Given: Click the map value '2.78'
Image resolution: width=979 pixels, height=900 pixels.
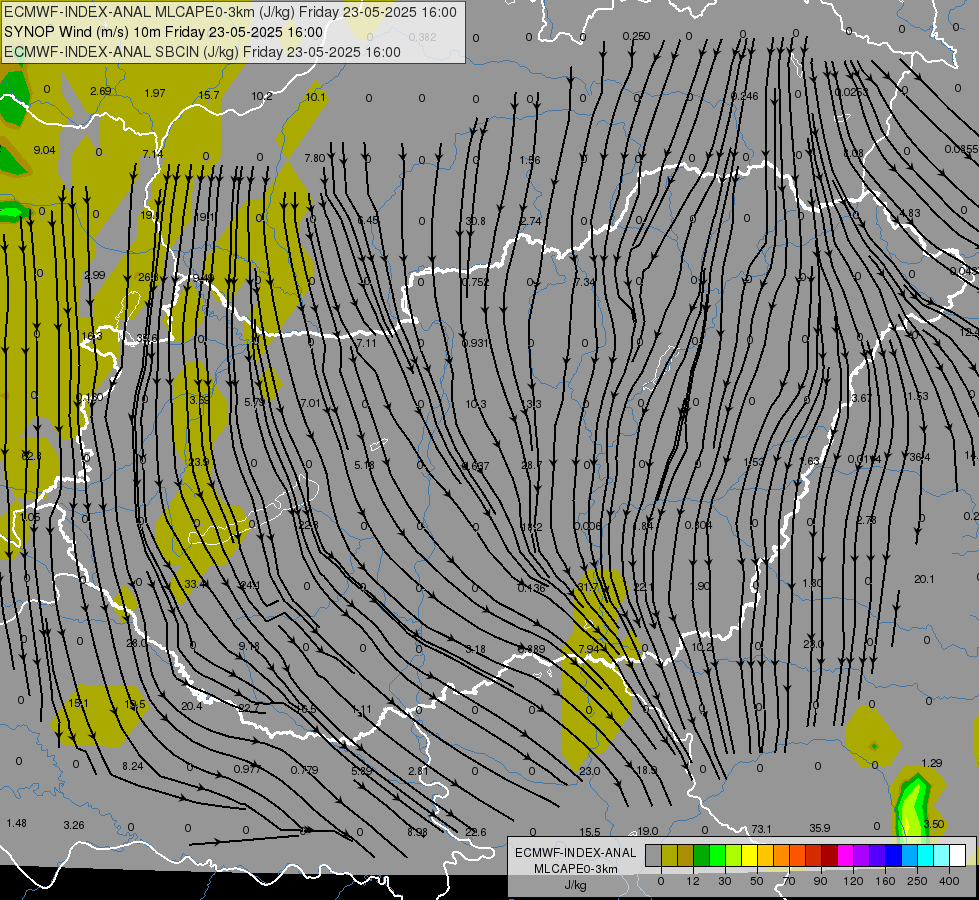Looking at the screenshot, I should pos(867,520).
